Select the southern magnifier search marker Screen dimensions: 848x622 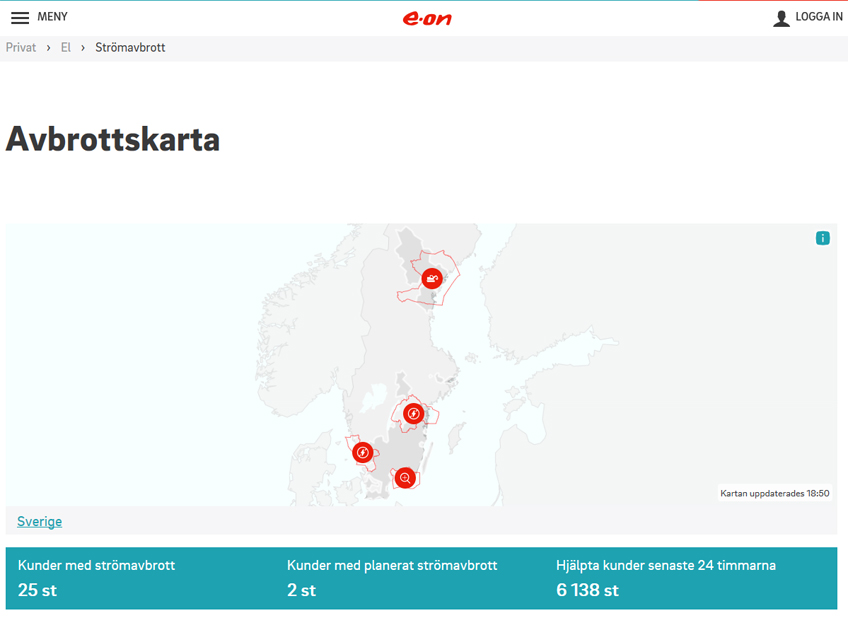tap(405, 478)
